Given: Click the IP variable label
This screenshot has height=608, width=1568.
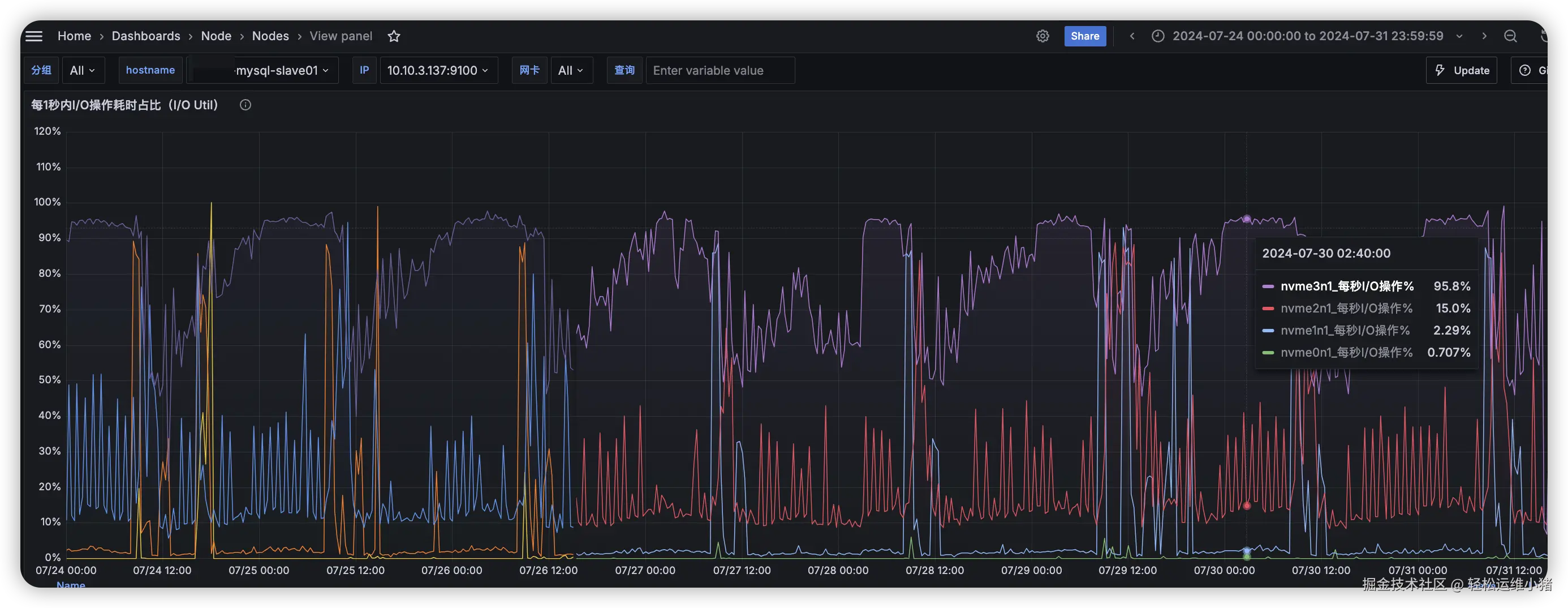Looking at the screenshot, I should point(364,70).
